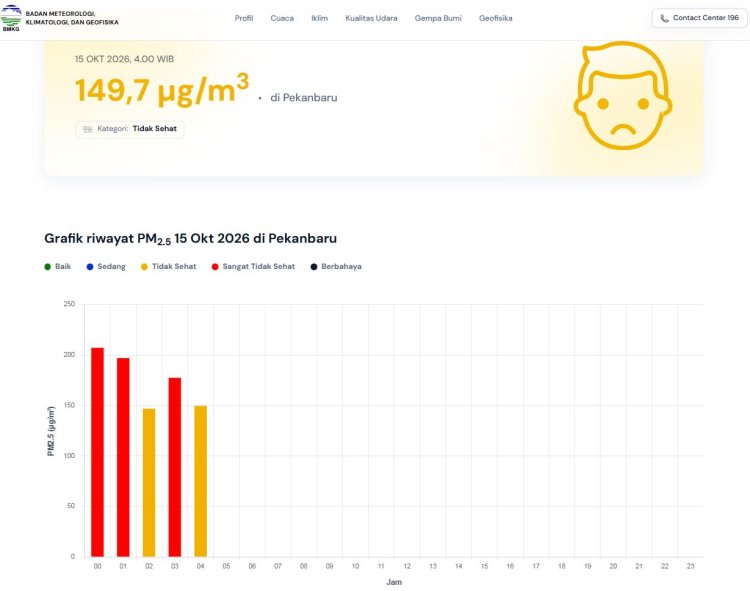The image size is (750, 591).
Task: Click the di Pekanbaru location text
Action: (x=304, y=98)
